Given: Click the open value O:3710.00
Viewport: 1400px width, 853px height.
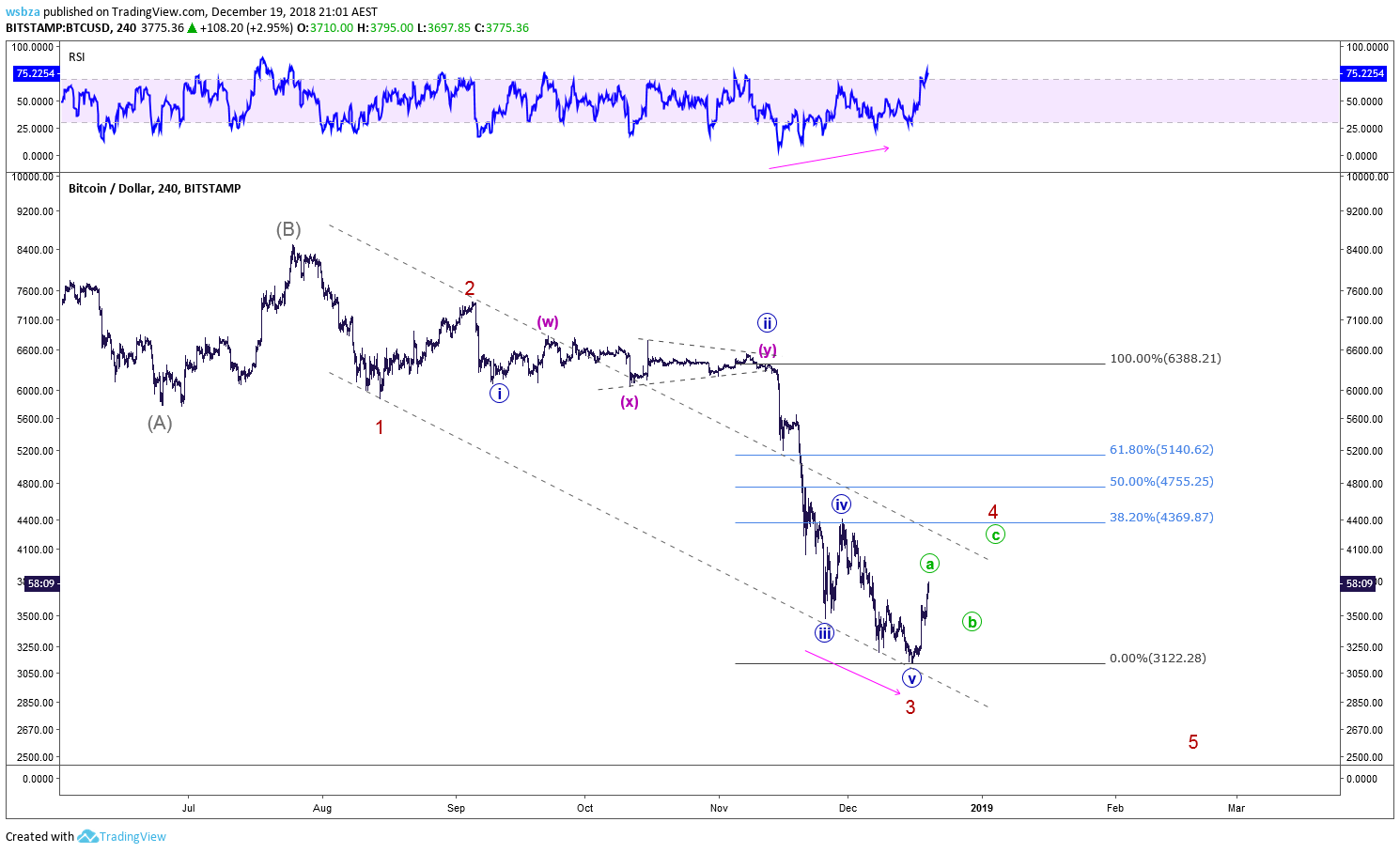Looking at the screenshot, I should [325, 27].
